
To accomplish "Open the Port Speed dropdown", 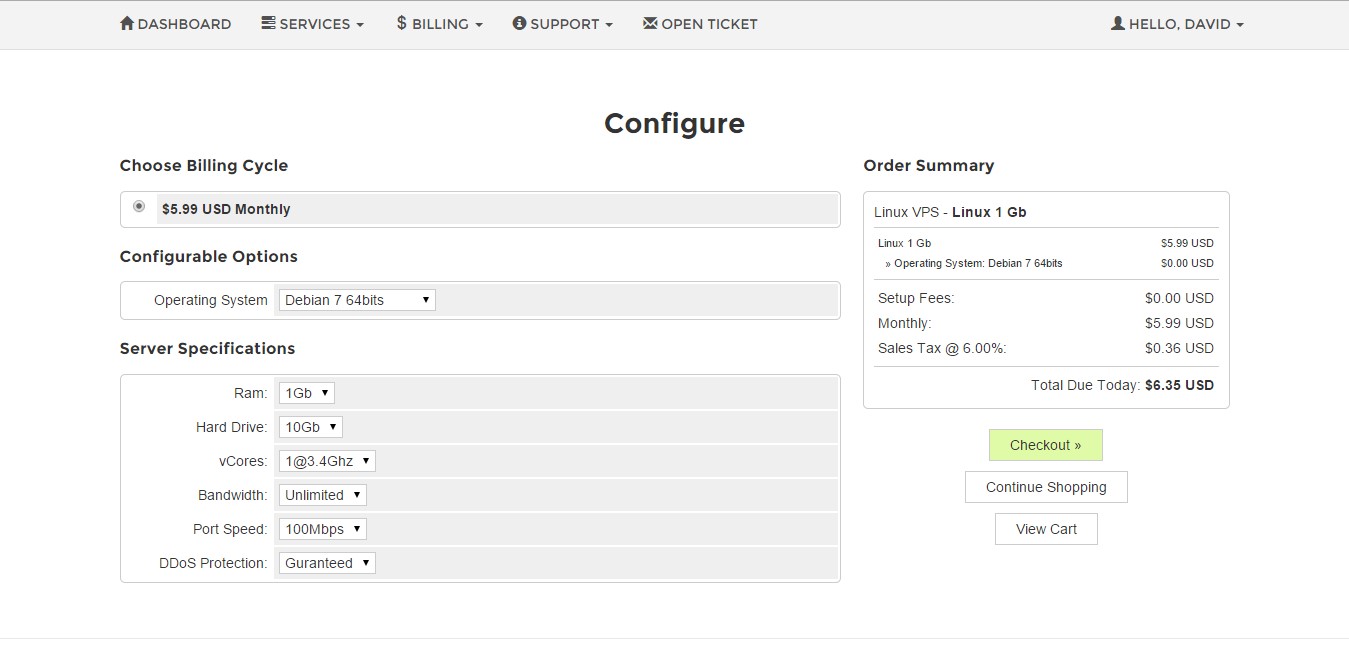I will coord(323,530).
